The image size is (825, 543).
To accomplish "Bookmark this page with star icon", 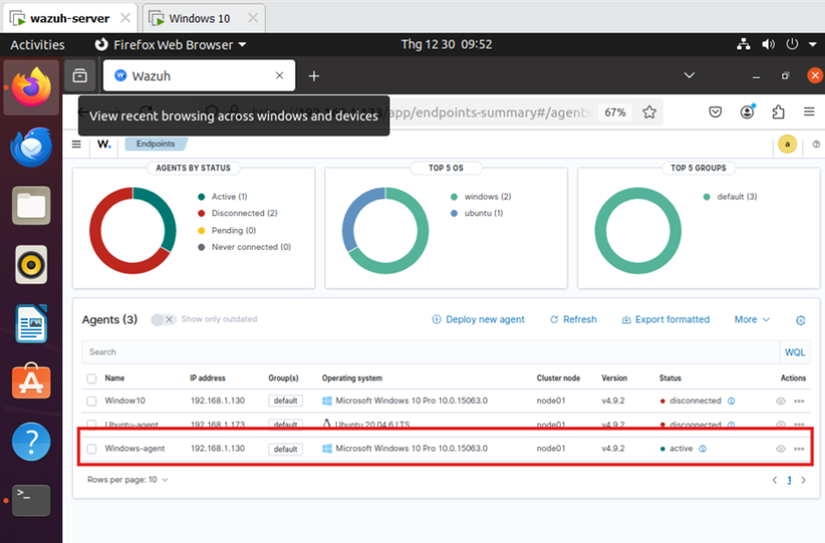I will (649, 112).
